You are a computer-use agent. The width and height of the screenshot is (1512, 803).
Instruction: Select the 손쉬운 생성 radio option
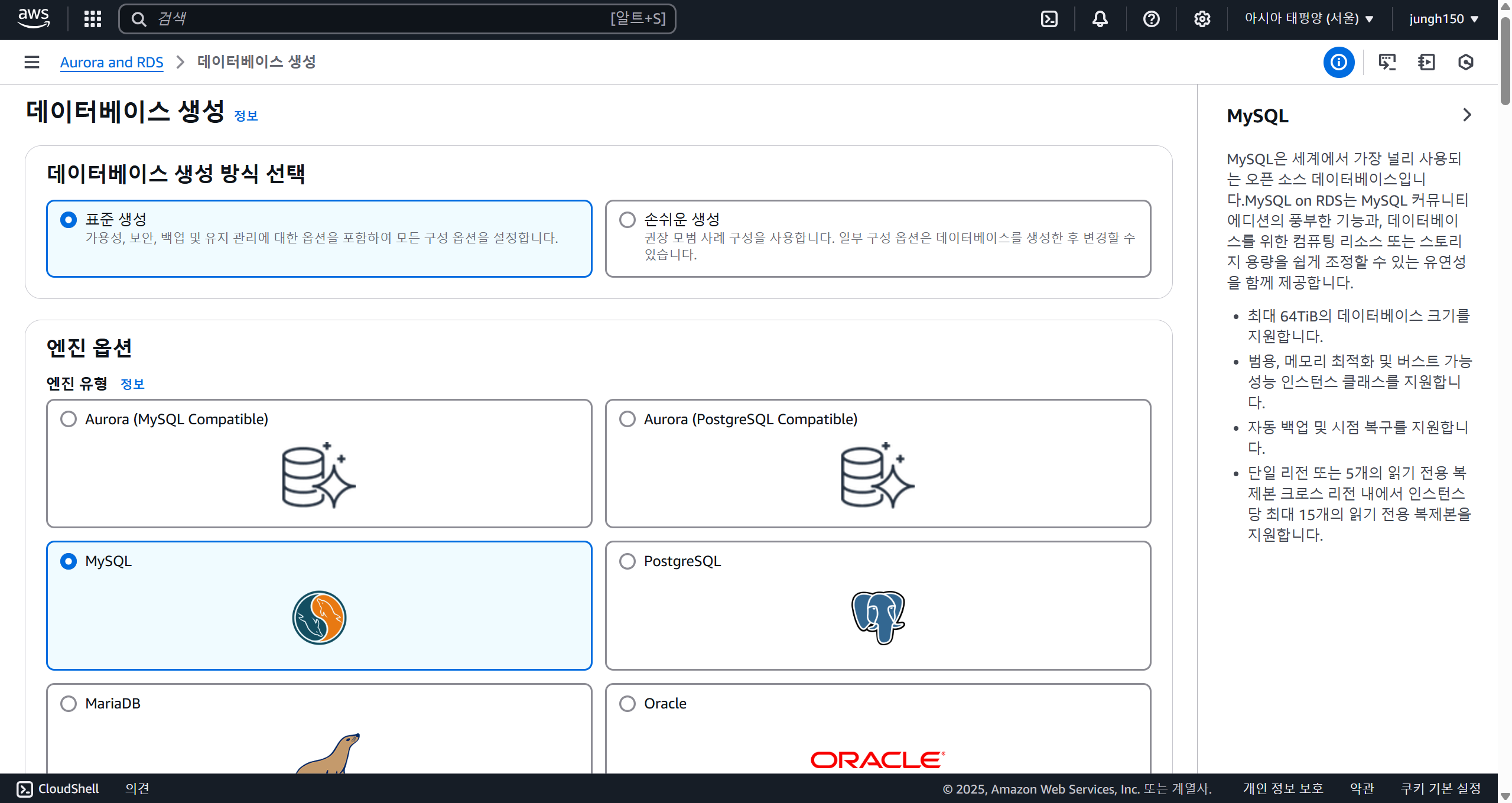627,220
